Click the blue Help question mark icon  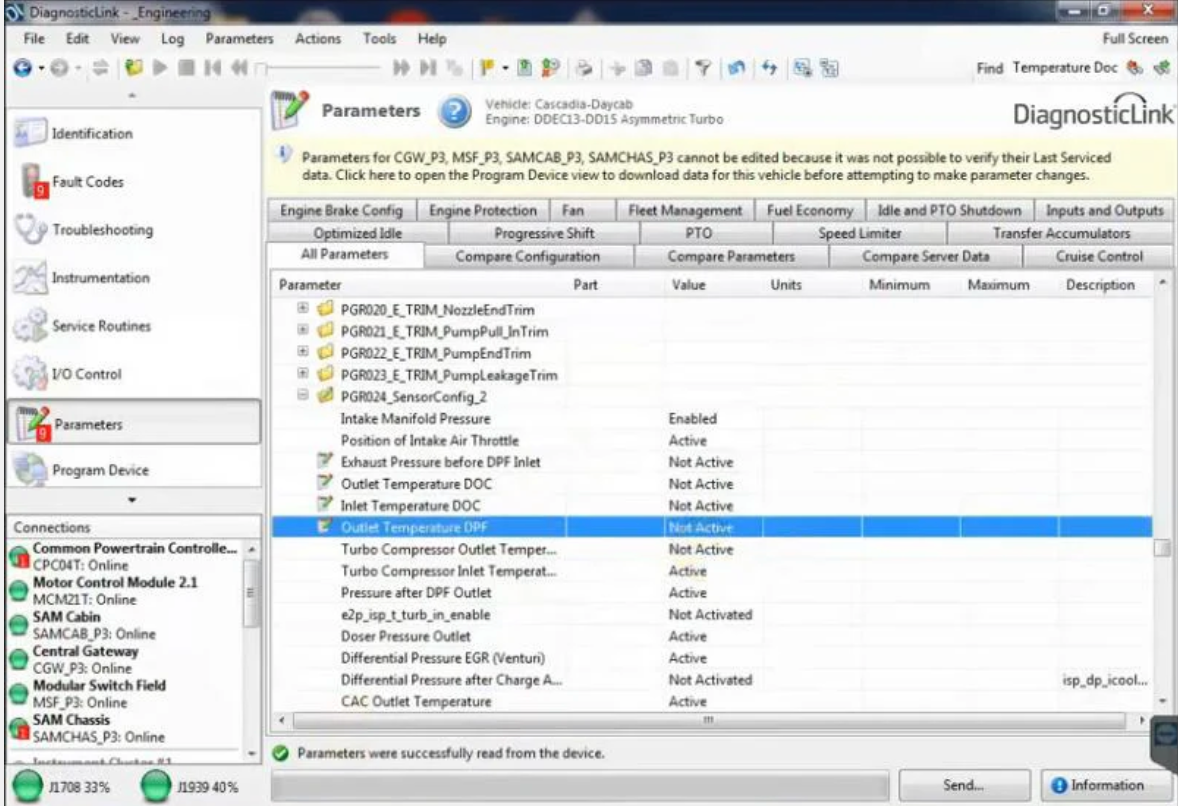pyautogui.click(x=452, y=111)
